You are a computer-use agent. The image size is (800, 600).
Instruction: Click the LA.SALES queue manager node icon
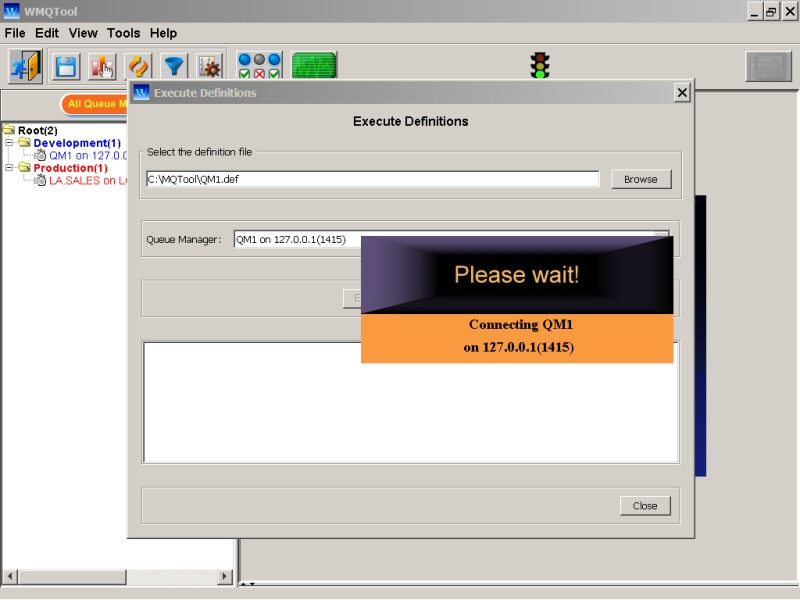coord(40,180)
